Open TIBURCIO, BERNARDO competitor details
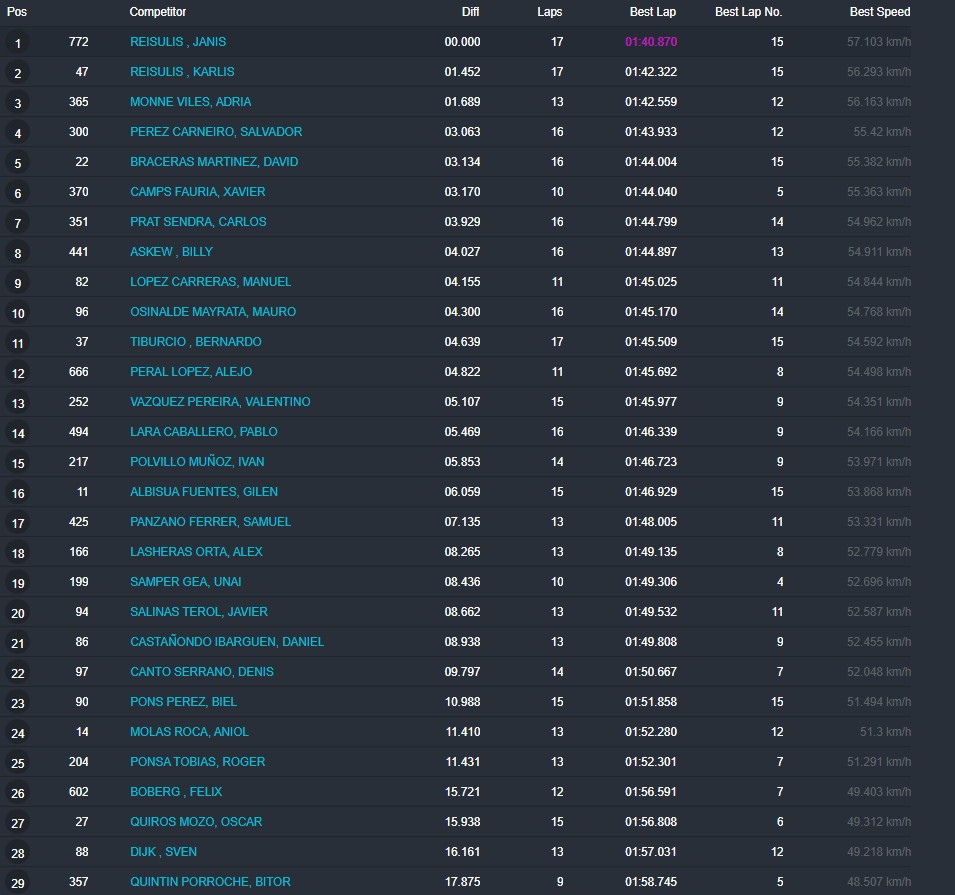This screenshot has height=895, width=955. click(x=195, y=342)
